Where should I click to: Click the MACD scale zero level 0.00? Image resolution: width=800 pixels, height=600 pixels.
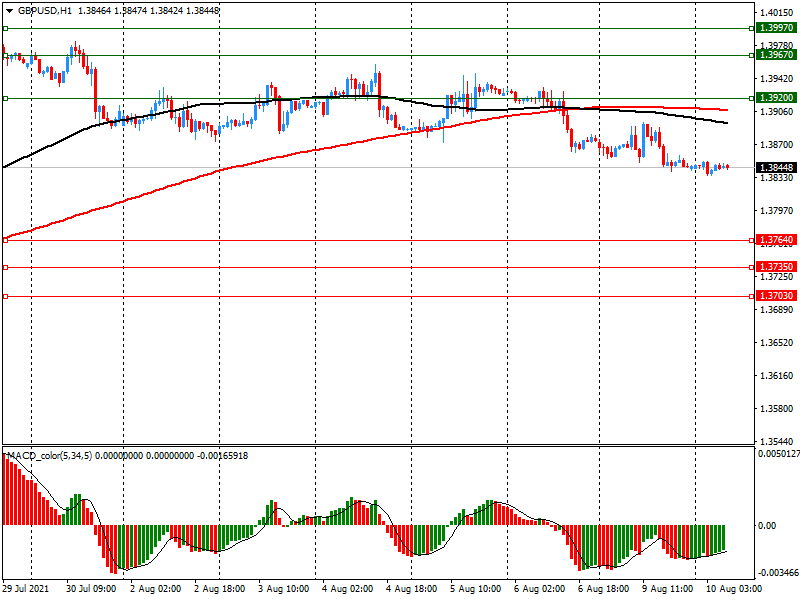click(766, 526)
